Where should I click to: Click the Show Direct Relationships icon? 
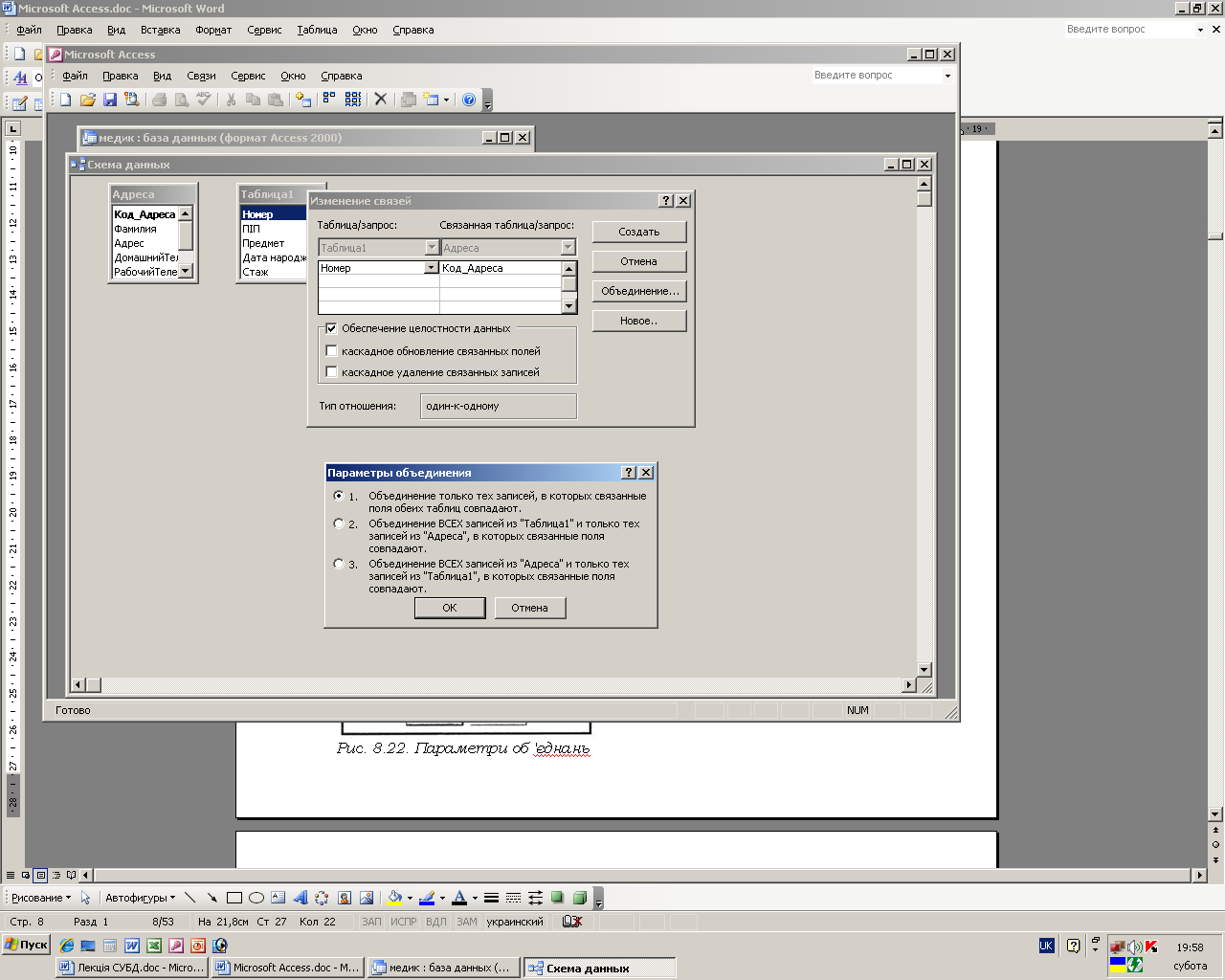[x=329, y=100]
